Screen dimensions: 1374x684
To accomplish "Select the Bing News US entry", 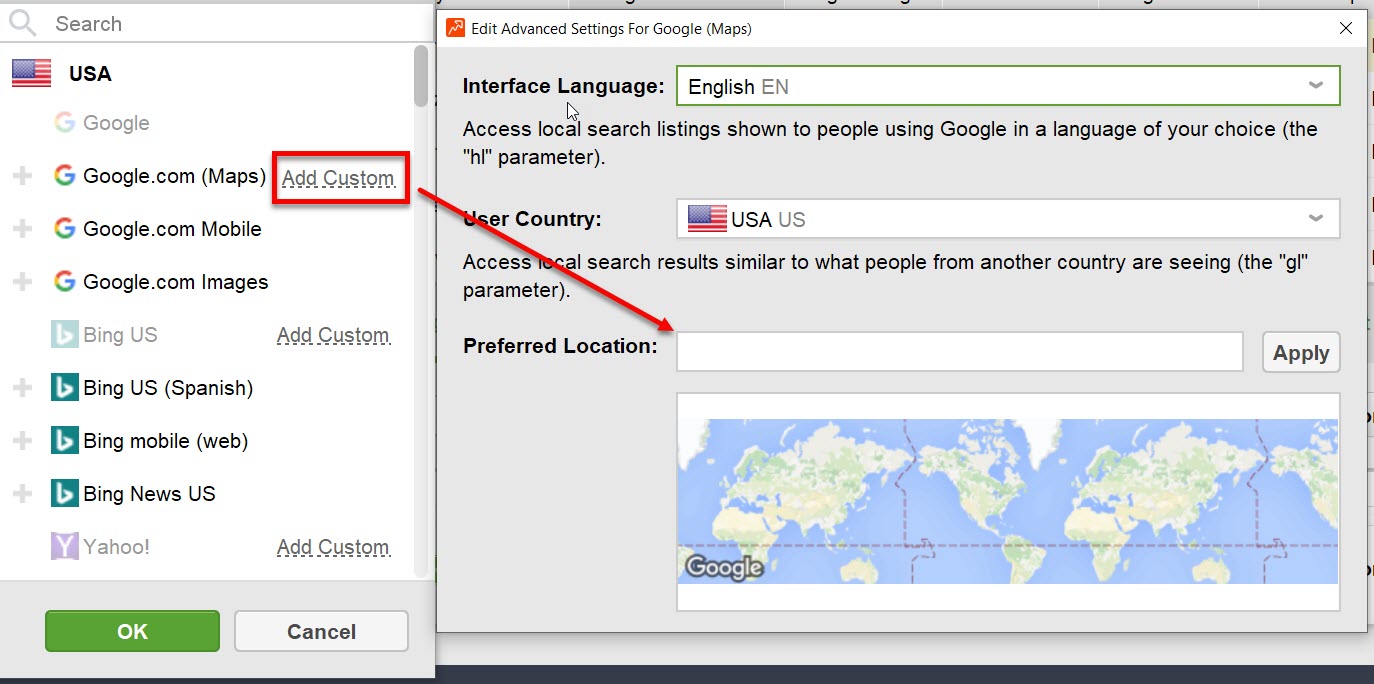I will (149, 494).
